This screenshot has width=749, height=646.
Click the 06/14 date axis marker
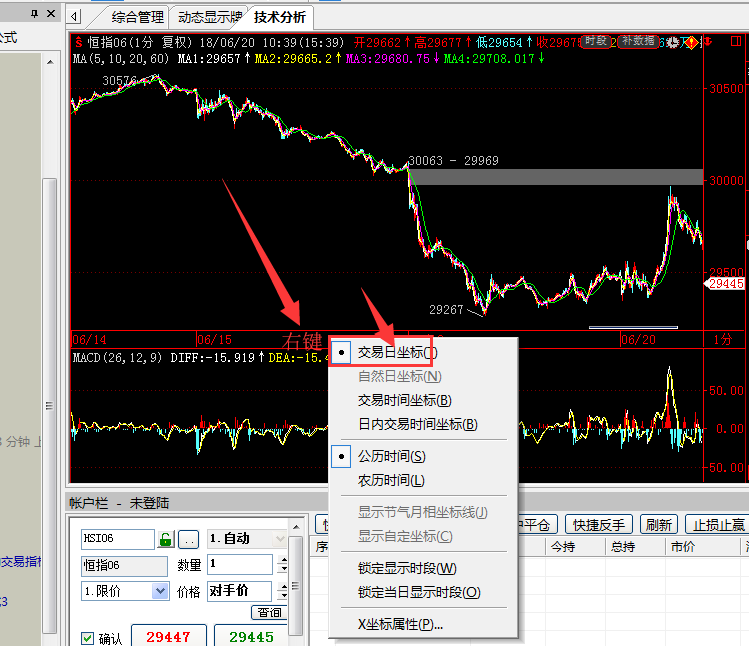coord(89,340)
